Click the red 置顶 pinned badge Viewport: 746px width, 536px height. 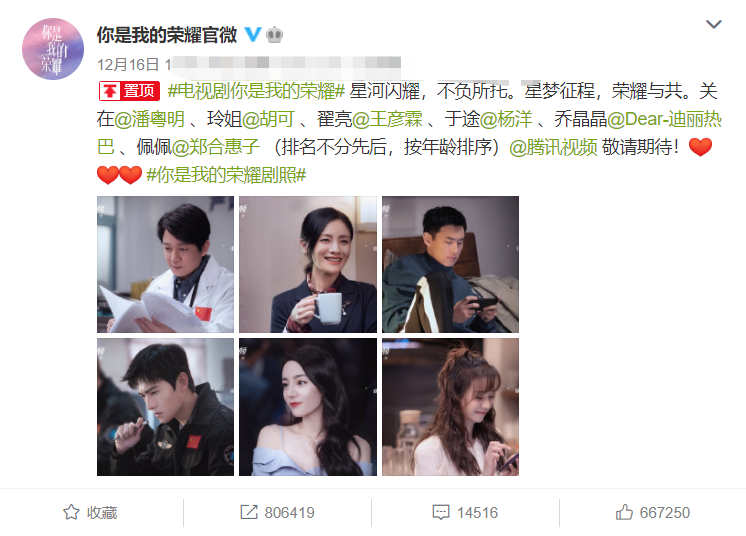[x=129, y=91]
